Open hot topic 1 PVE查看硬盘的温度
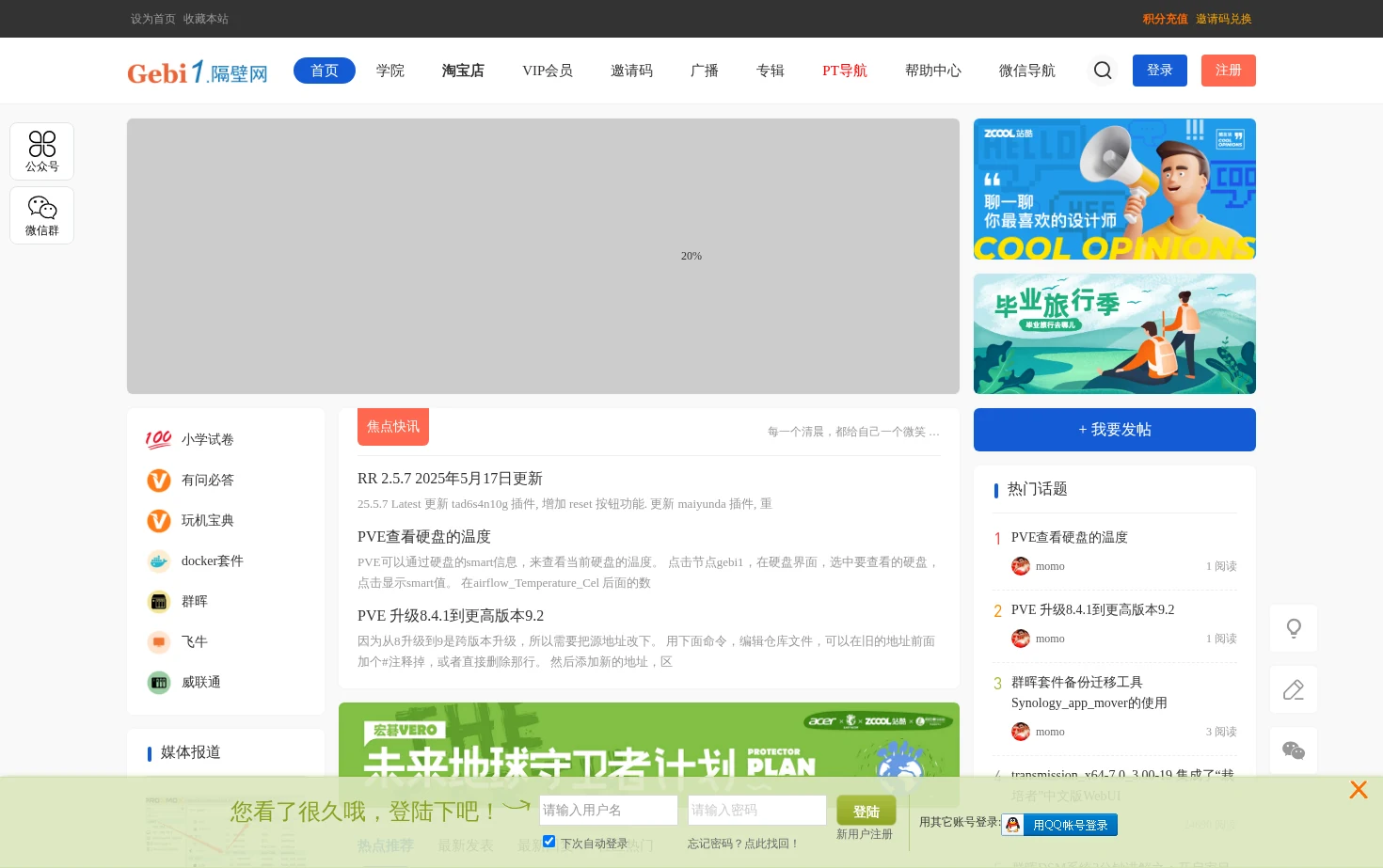This screenshot has width=1383, height=868. click(x=1070, y=537)
